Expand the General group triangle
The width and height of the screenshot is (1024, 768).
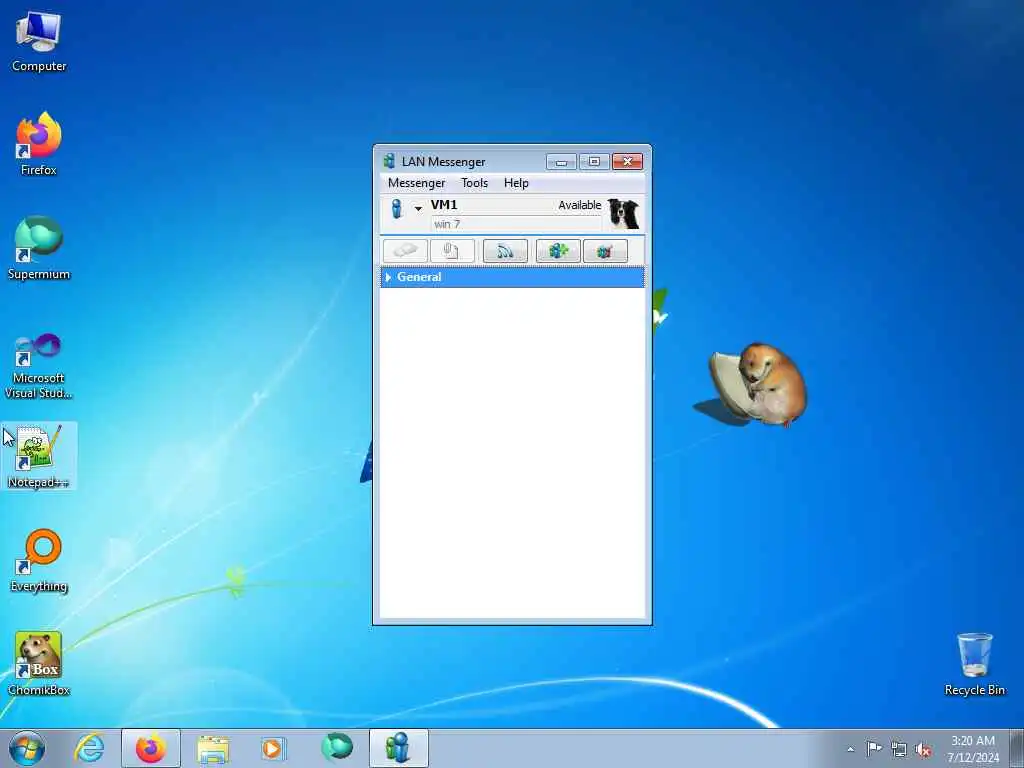point(388,277)
